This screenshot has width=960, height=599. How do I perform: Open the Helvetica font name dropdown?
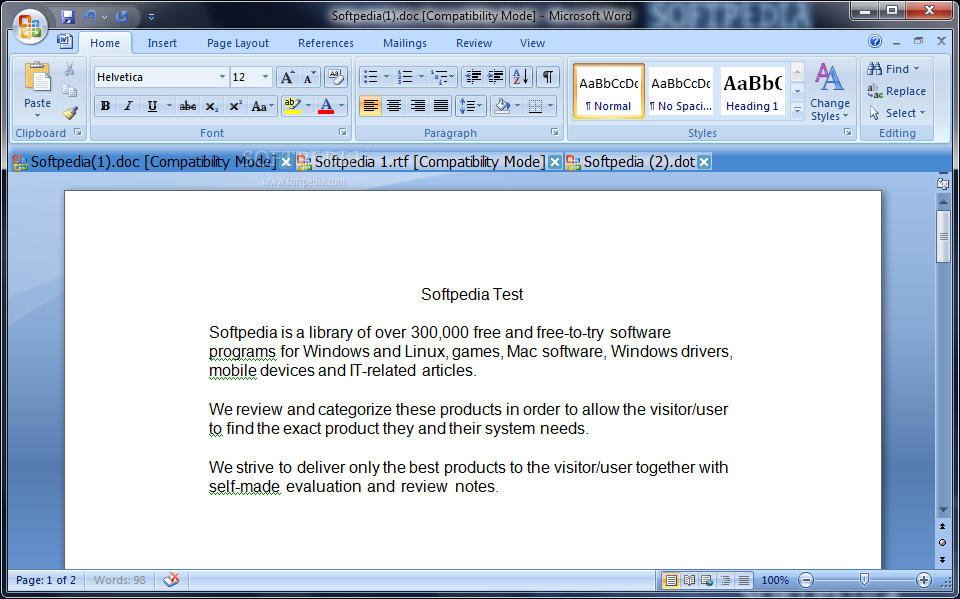click(x=222, y=77)
